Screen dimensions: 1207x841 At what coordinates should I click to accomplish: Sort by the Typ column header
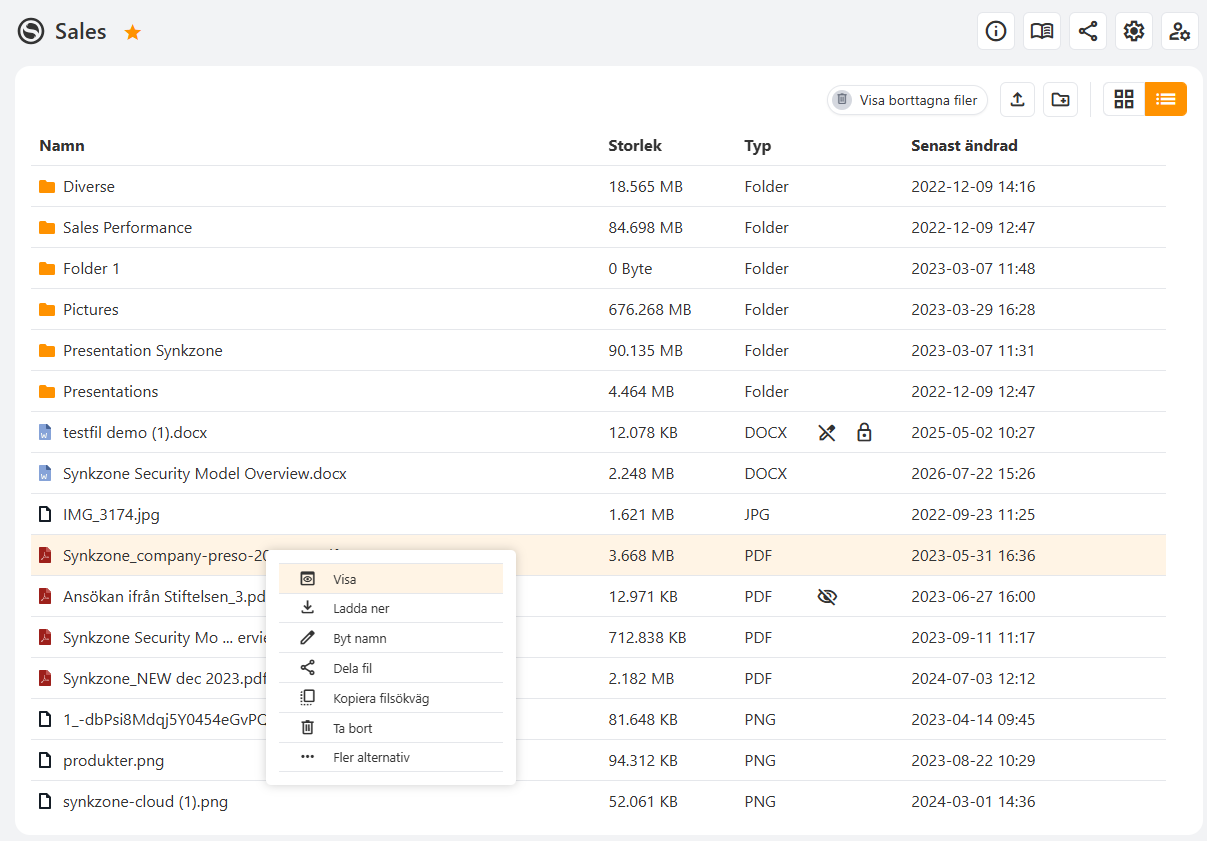click(x=758, y=146)
